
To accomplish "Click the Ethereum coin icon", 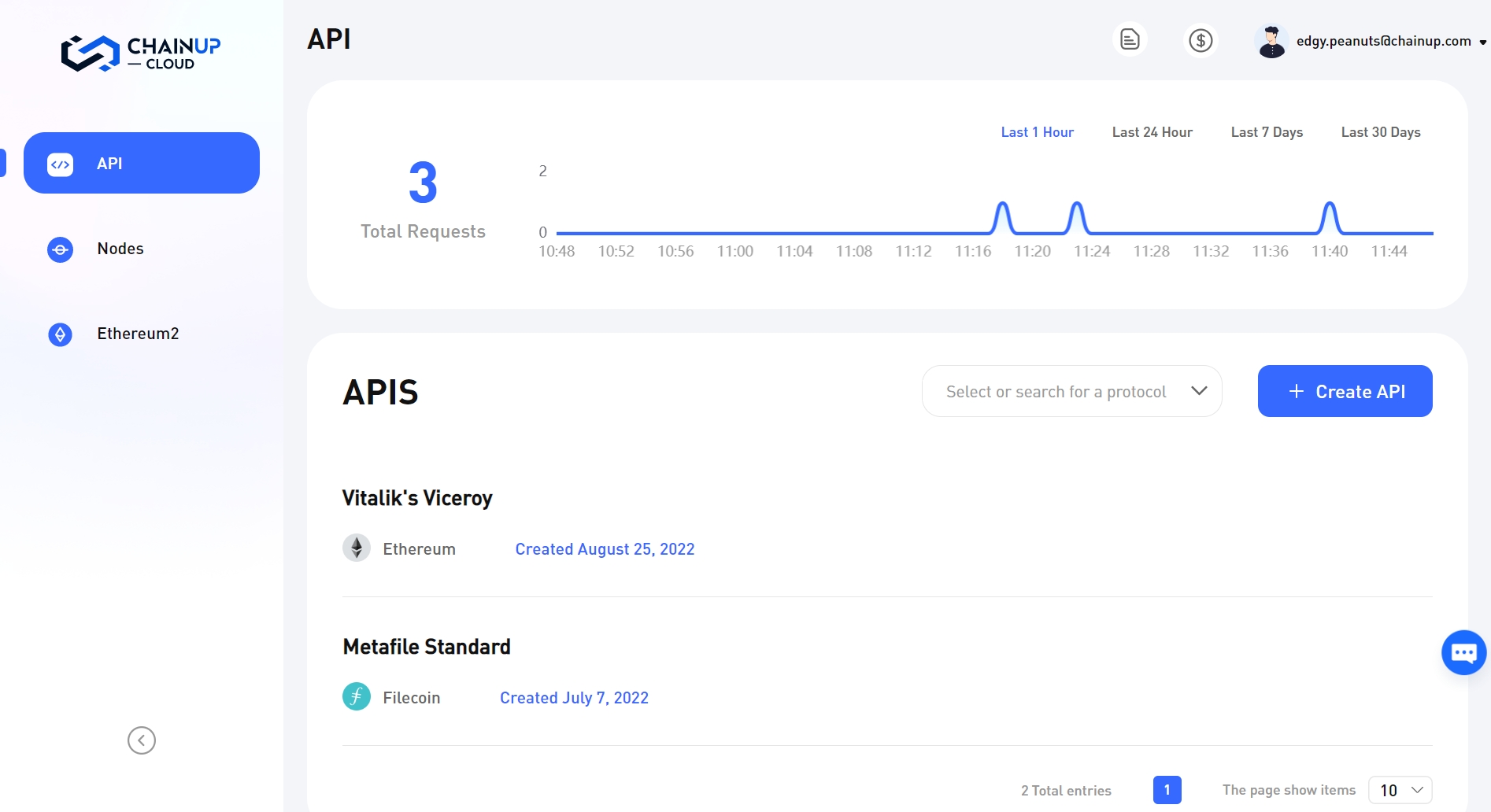I will [357, 548].
